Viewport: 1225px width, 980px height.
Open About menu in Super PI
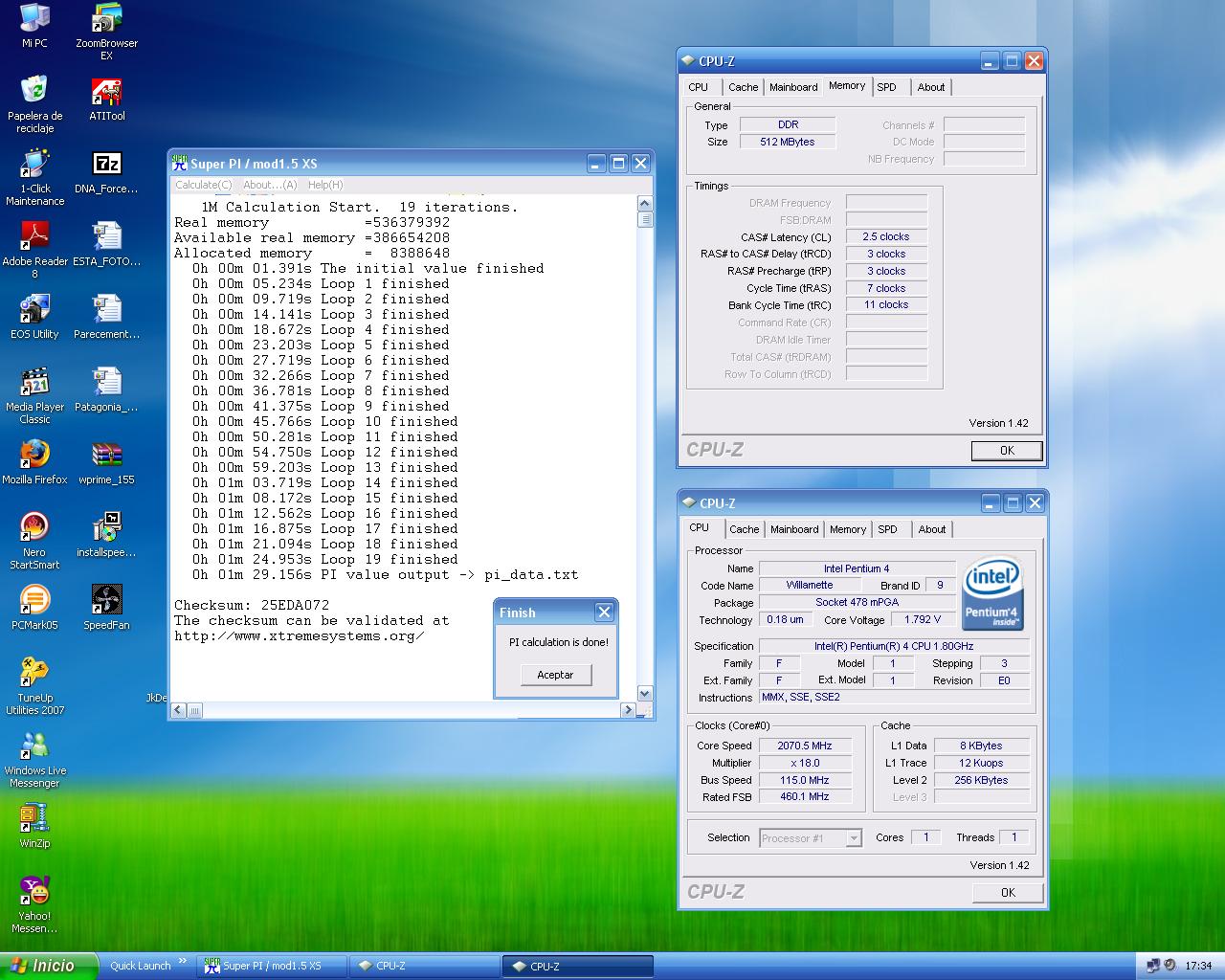(270, 185)
